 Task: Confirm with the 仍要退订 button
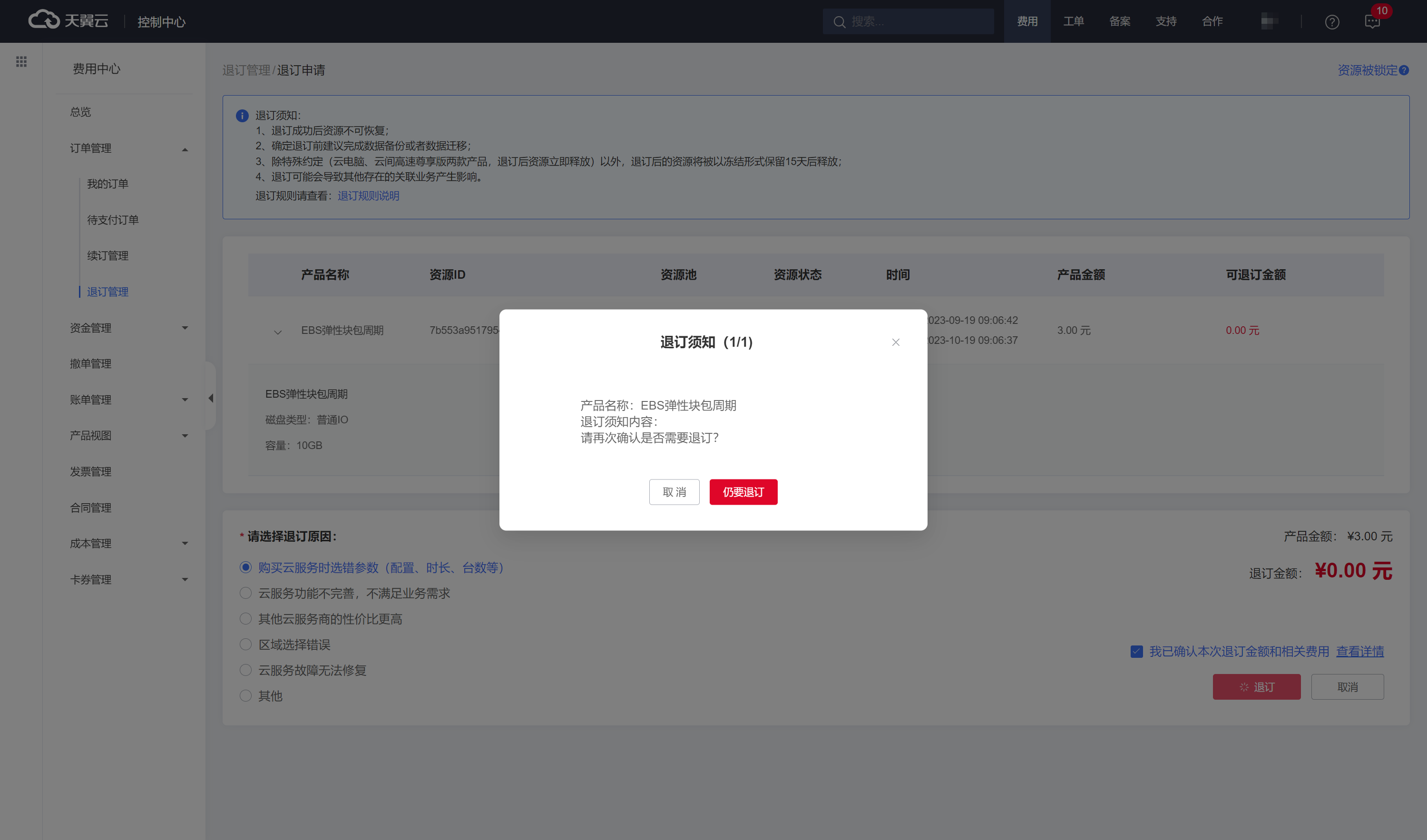(x=743, y=492)
